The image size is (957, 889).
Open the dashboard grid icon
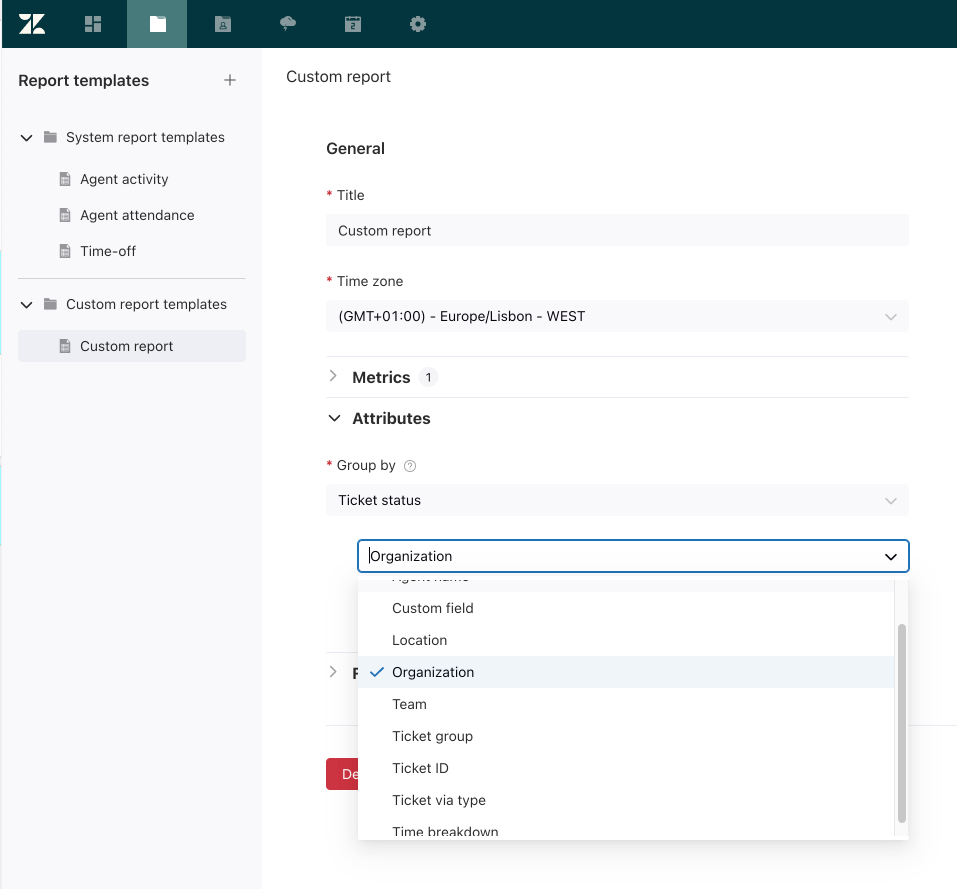pyautogui.click(x=93, y=24)
